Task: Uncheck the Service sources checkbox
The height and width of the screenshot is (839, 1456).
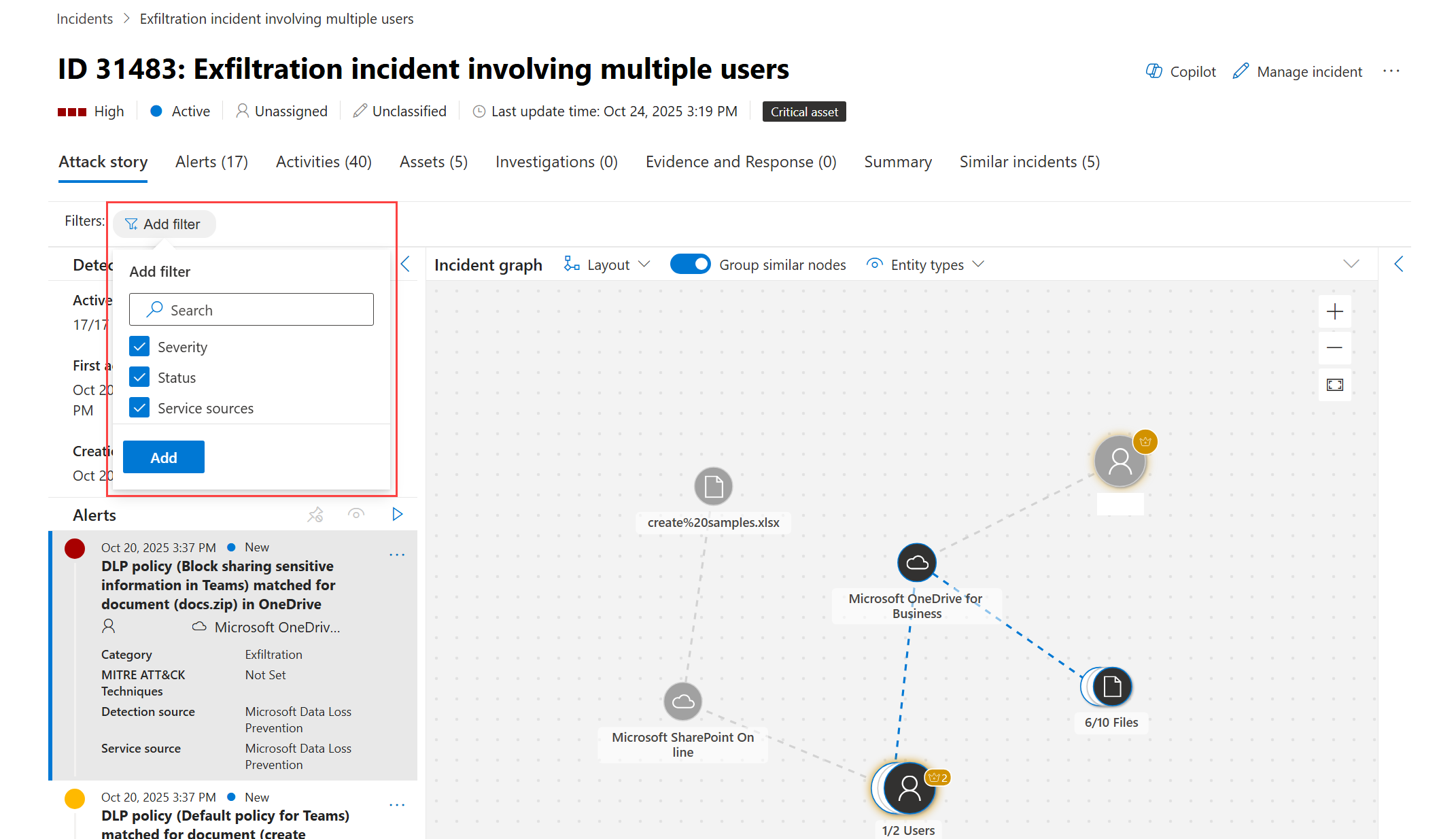Action: pyautogui.click(x=139, y=408)
